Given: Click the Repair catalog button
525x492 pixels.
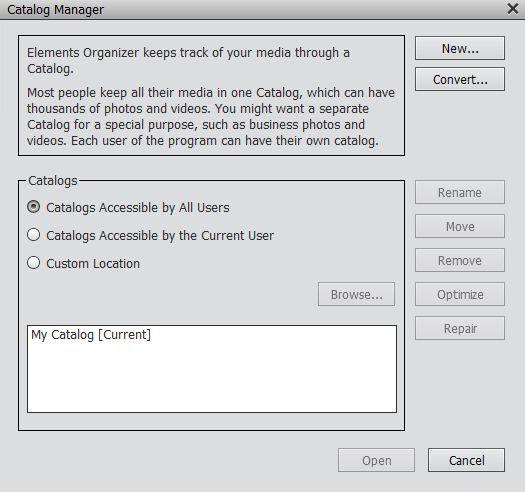Looking at the screenshot, I should coord(460,328).
